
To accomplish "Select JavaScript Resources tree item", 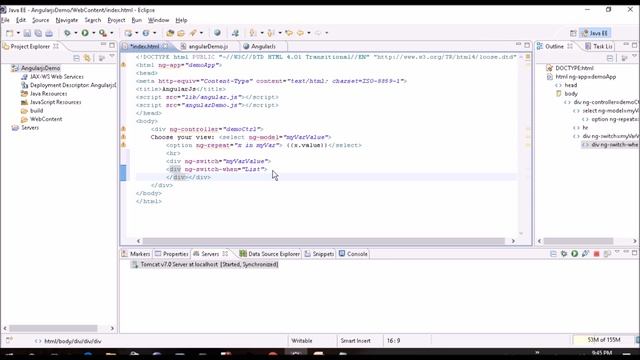I will [x=56, y=102].
